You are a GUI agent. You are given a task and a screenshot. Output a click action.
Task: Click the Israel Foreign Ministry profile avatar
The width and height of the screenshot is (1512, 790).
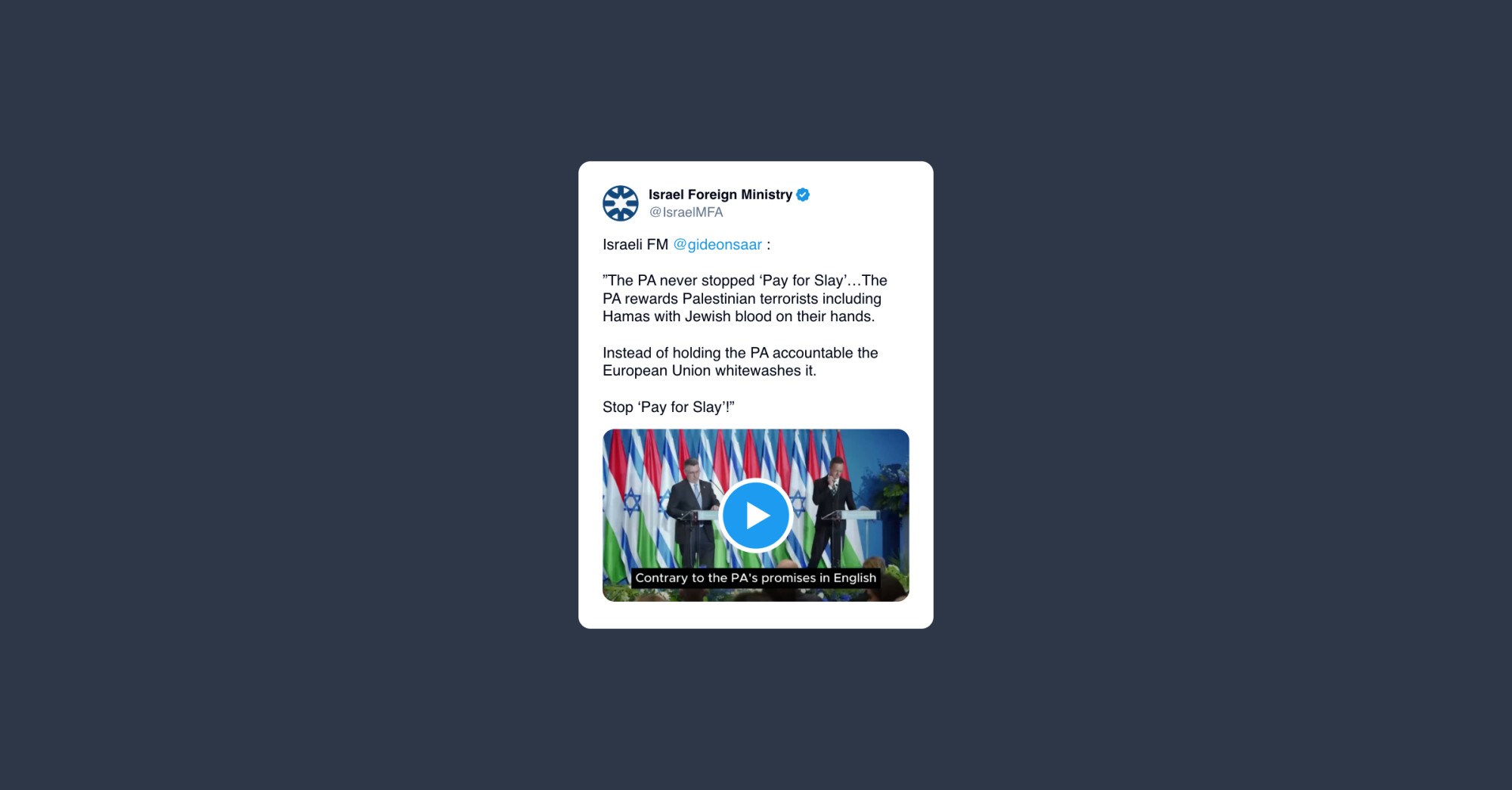pos(621,203)
